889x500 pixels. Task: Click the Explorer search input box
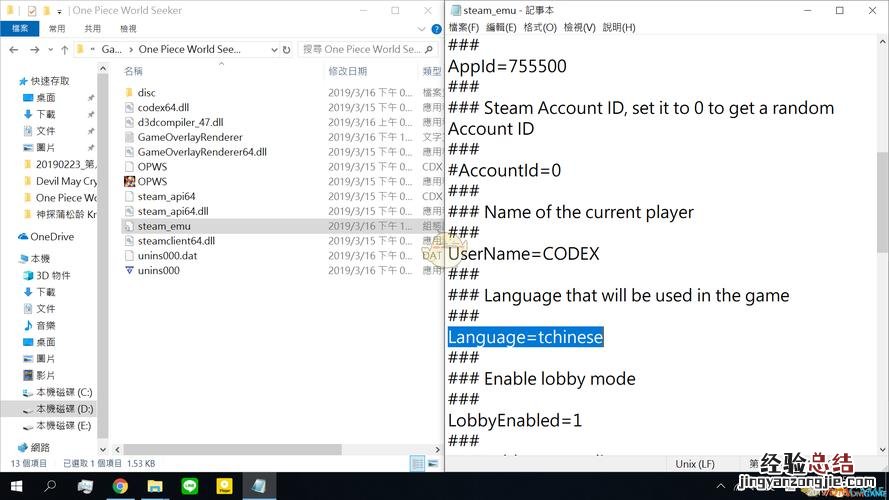(x=365, y=49)
